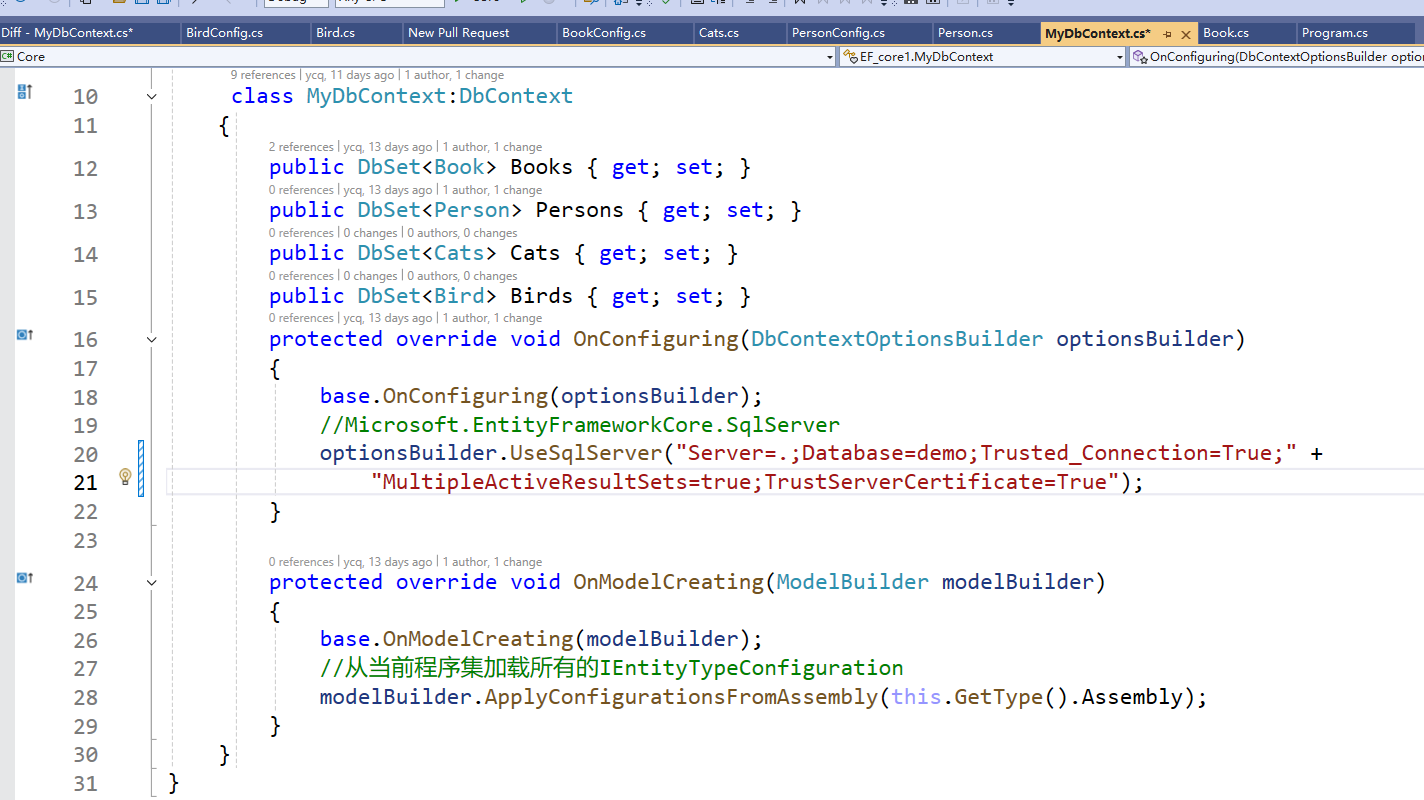The height and width of the screenshot is (800, 1424).
Task: Open the Quick Actions lightbulb on line 21
Action: tap(125, 476)
